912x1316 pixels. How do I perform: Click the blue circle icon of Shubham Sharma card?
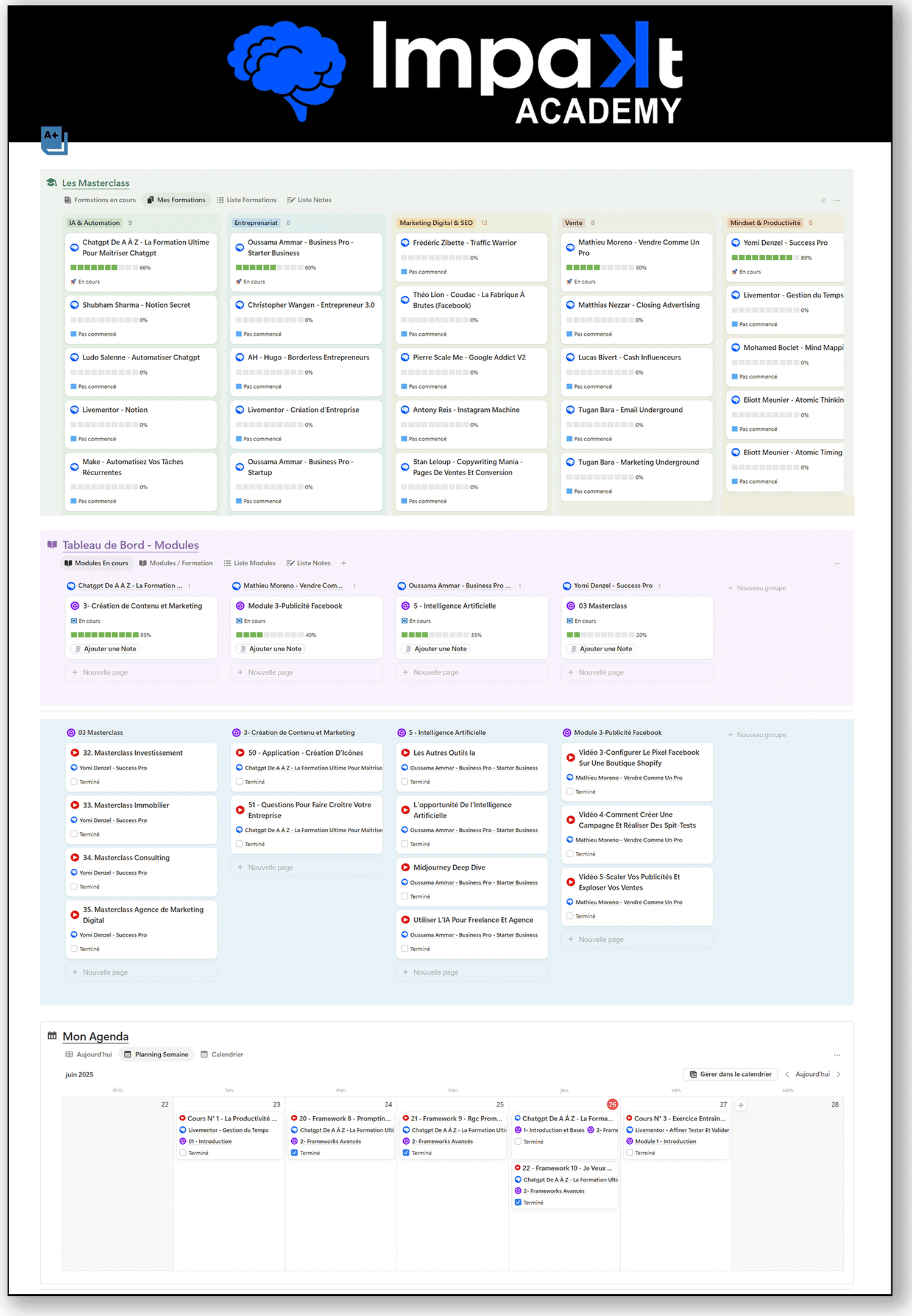[x=75, y=305]
